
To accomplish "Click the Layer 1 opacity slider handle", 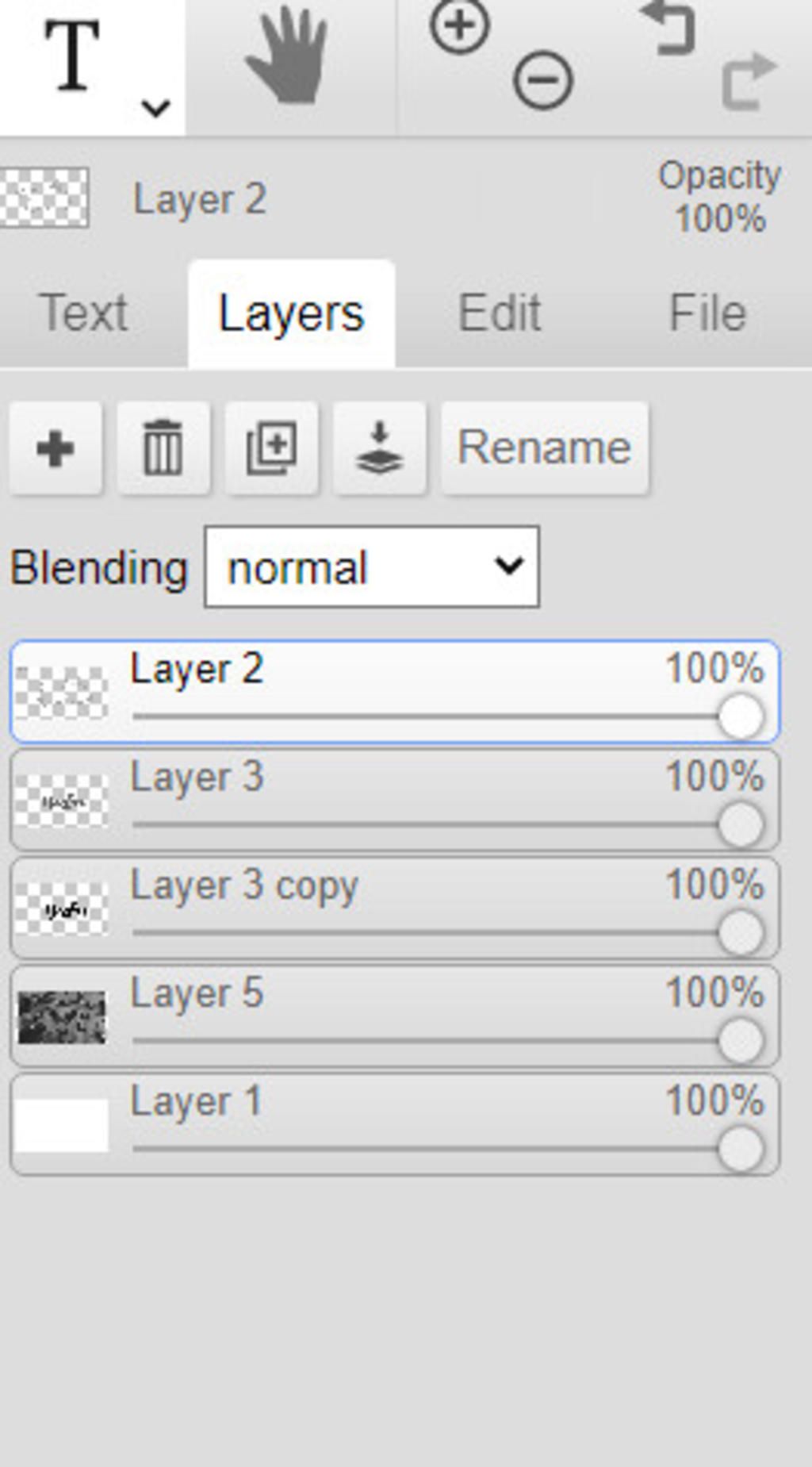I will click(741, 1149).
